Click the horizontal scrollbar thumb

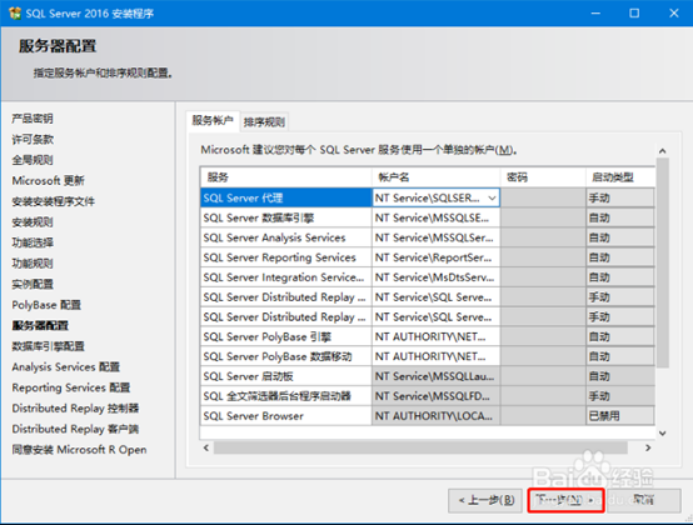coord(420,448)
